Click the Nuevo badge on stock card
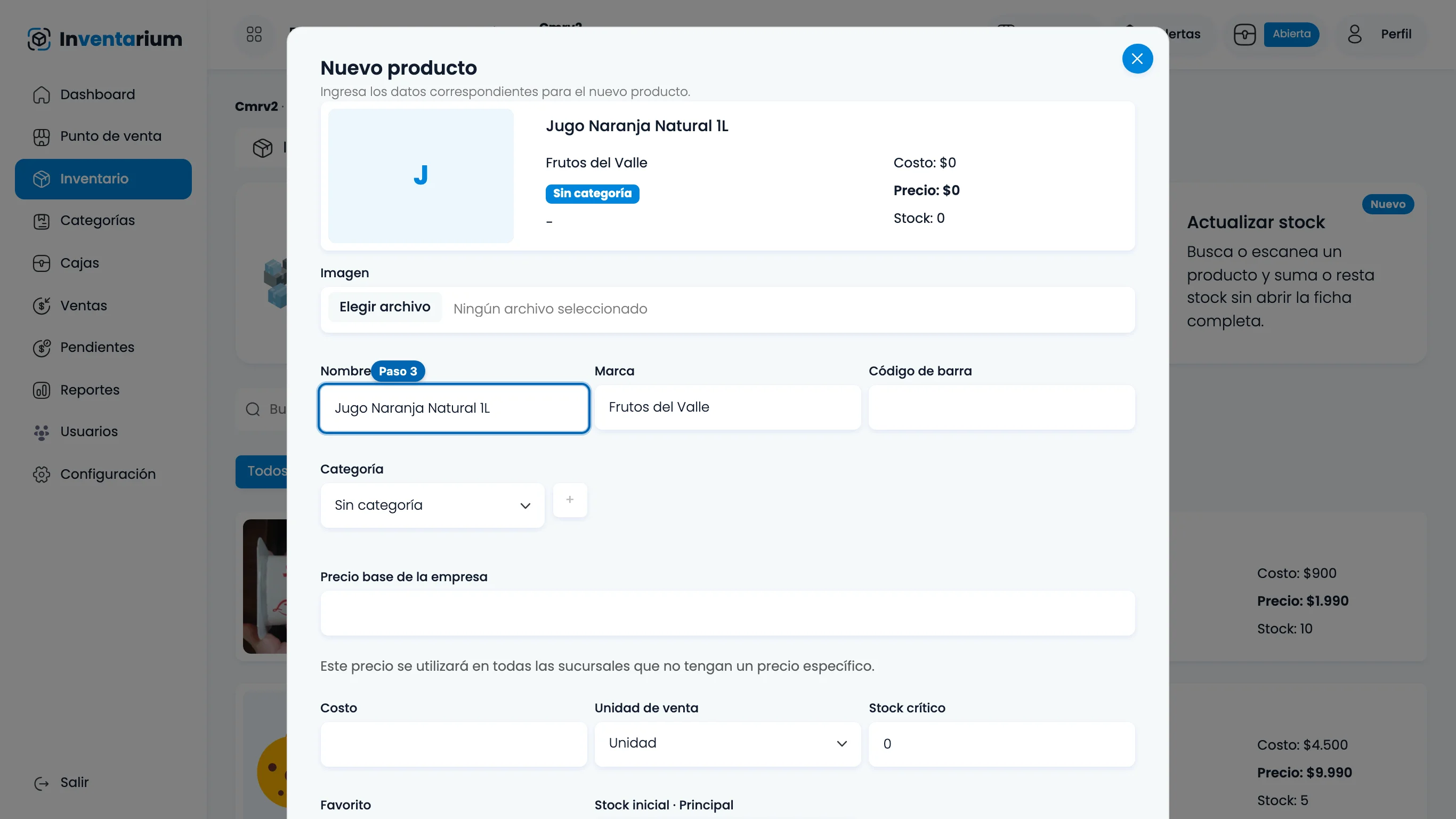The width and height of the screenshot is (1456, 819). pos(1388,204)
